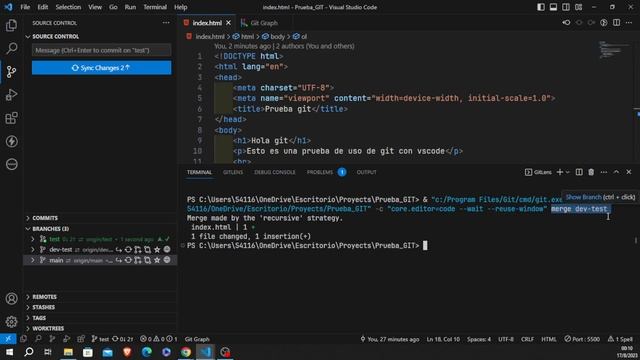This screenshot has height=360, width=640.
Task: Open Chrome from the Windows taskbar
Action: click(x=186, y=352)
